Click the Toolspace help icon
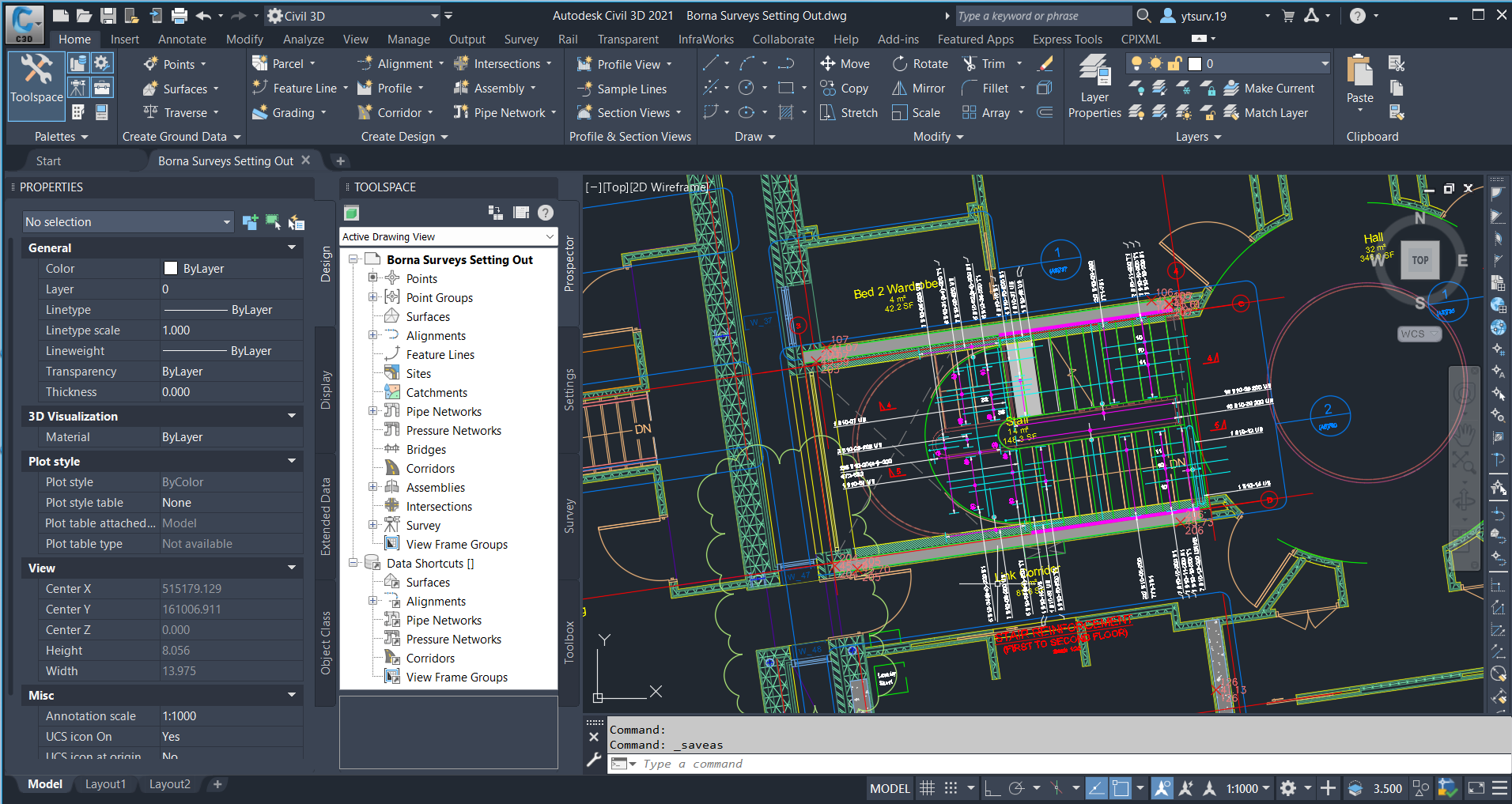The height and width of the screenshot is (804, 1512). [x=545, y=213]
